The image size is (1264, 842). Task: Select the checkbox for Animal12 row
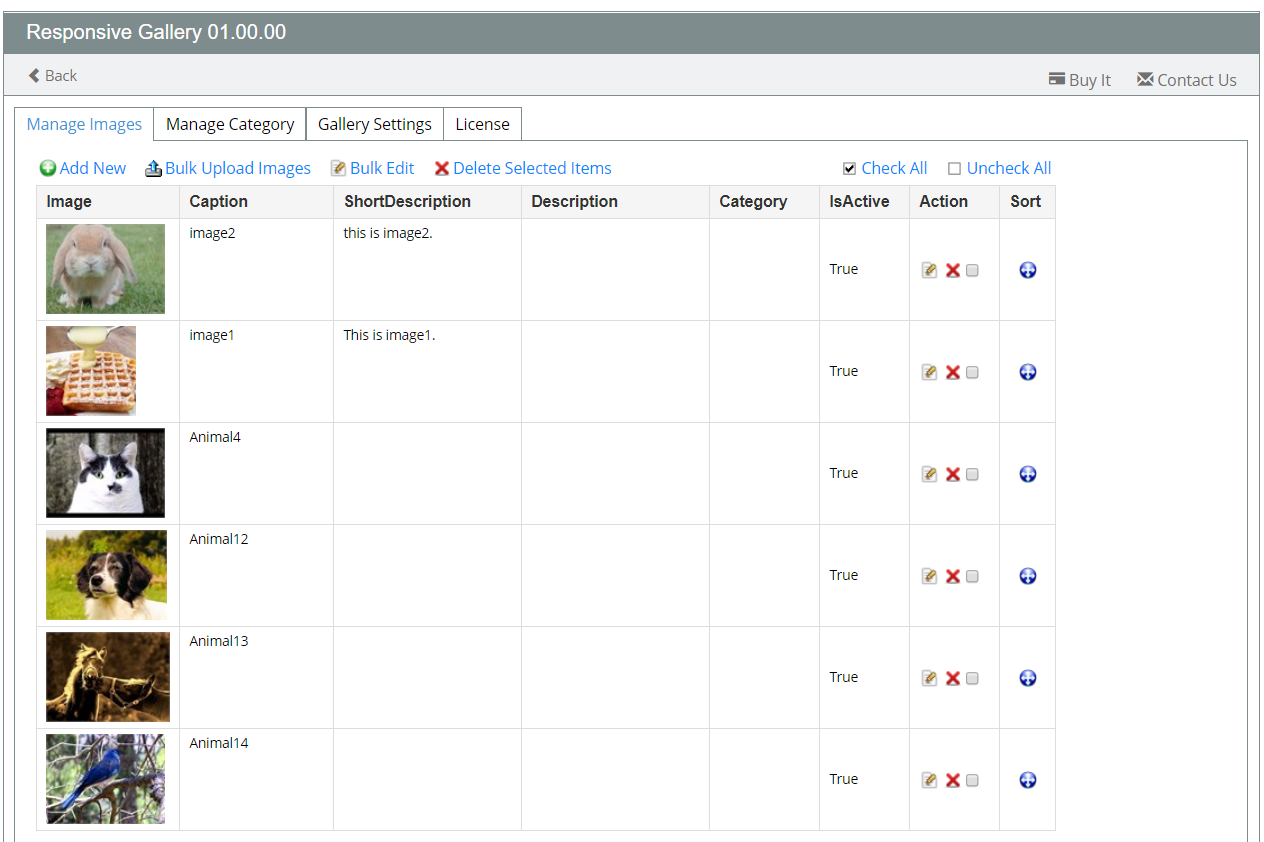(972, 576)
